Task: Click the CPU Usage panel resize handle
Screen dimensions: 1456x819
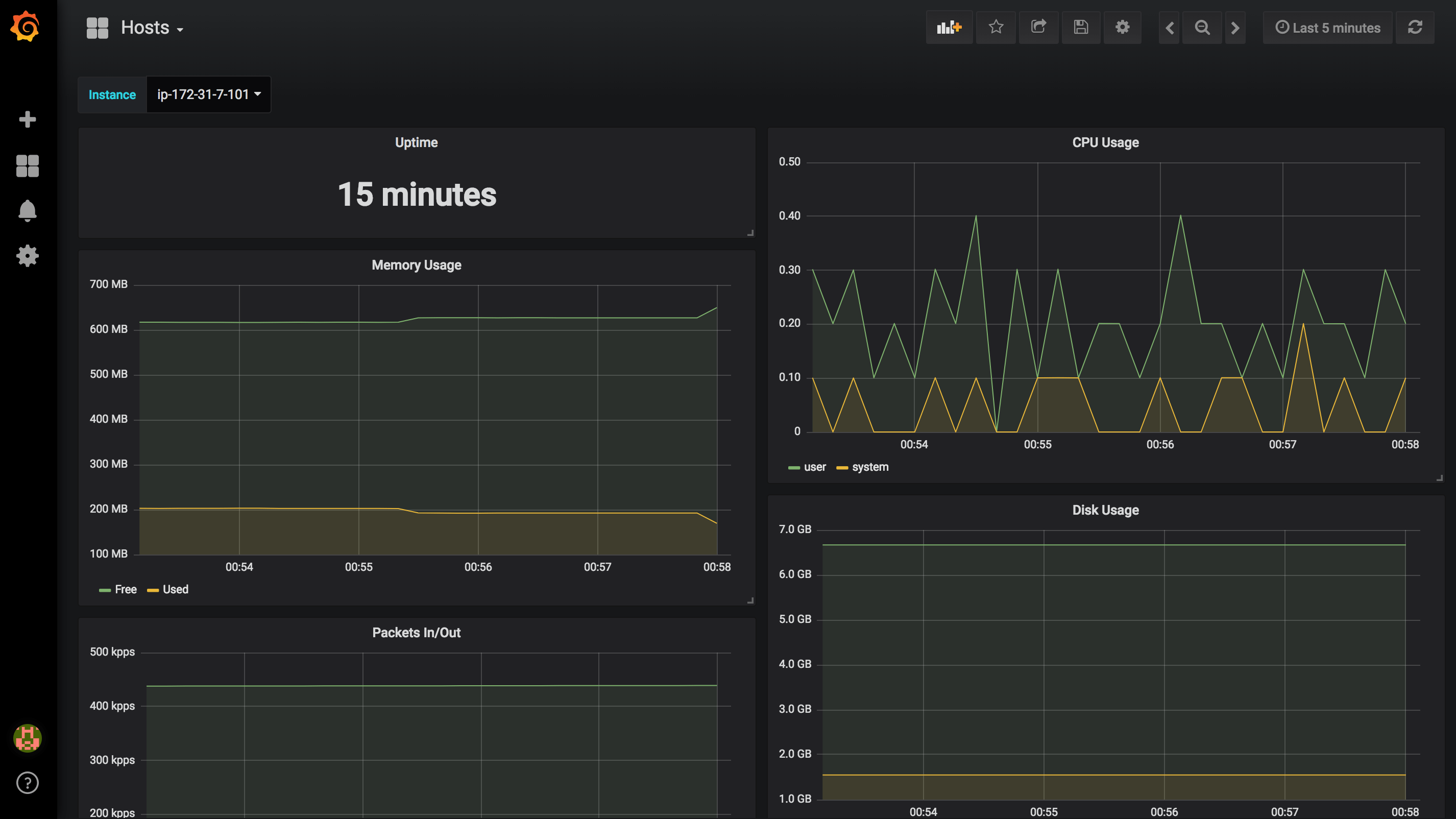Action: click(1439, 477)
